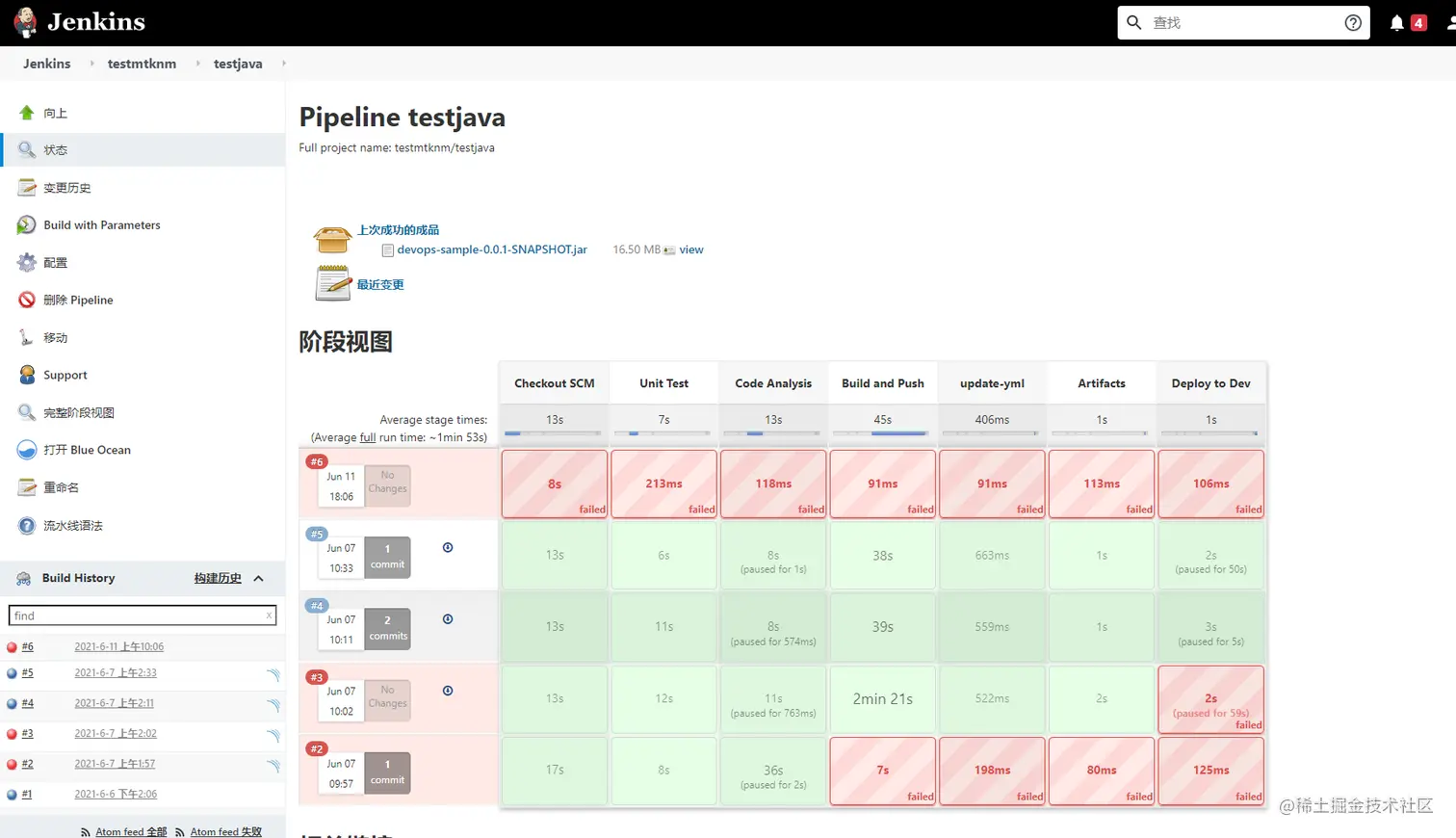This screenshot has width=1456, height=838.
Task: Click the red delete Pipeline icon
Action: 27,300
